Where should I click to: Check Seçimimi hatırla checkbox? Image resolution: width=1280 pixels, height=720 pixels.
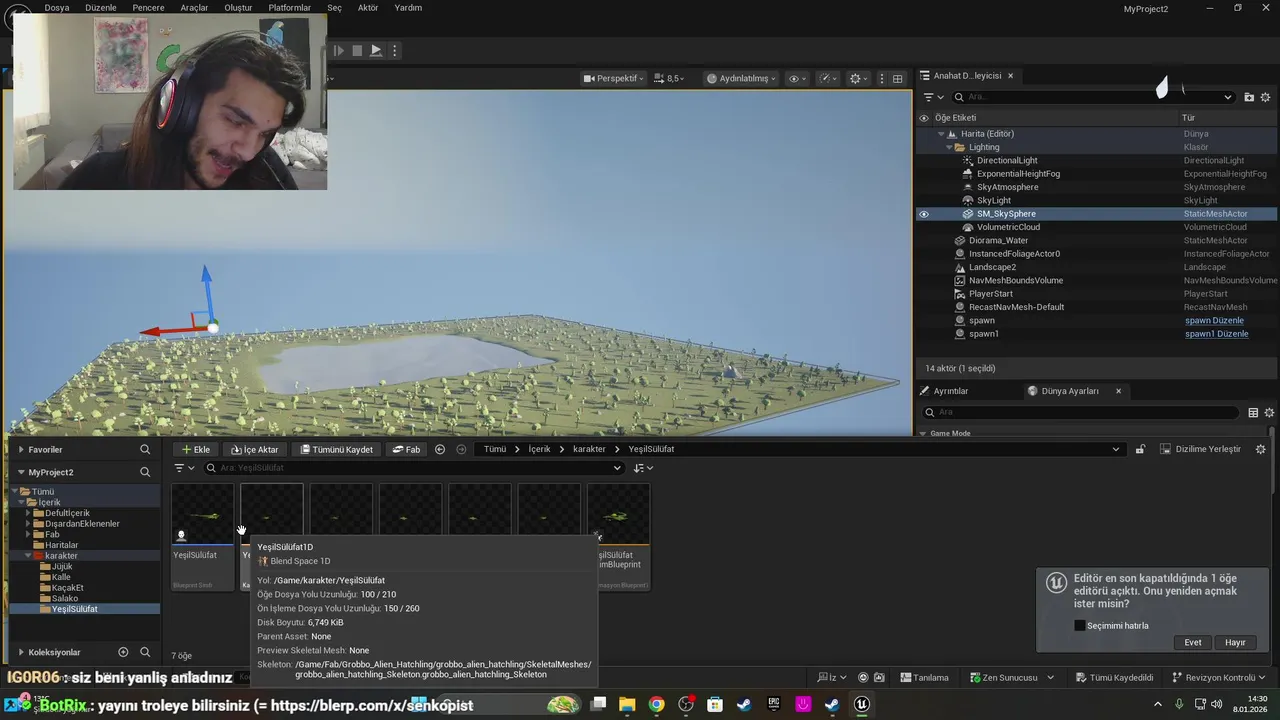coord(1079,626)
